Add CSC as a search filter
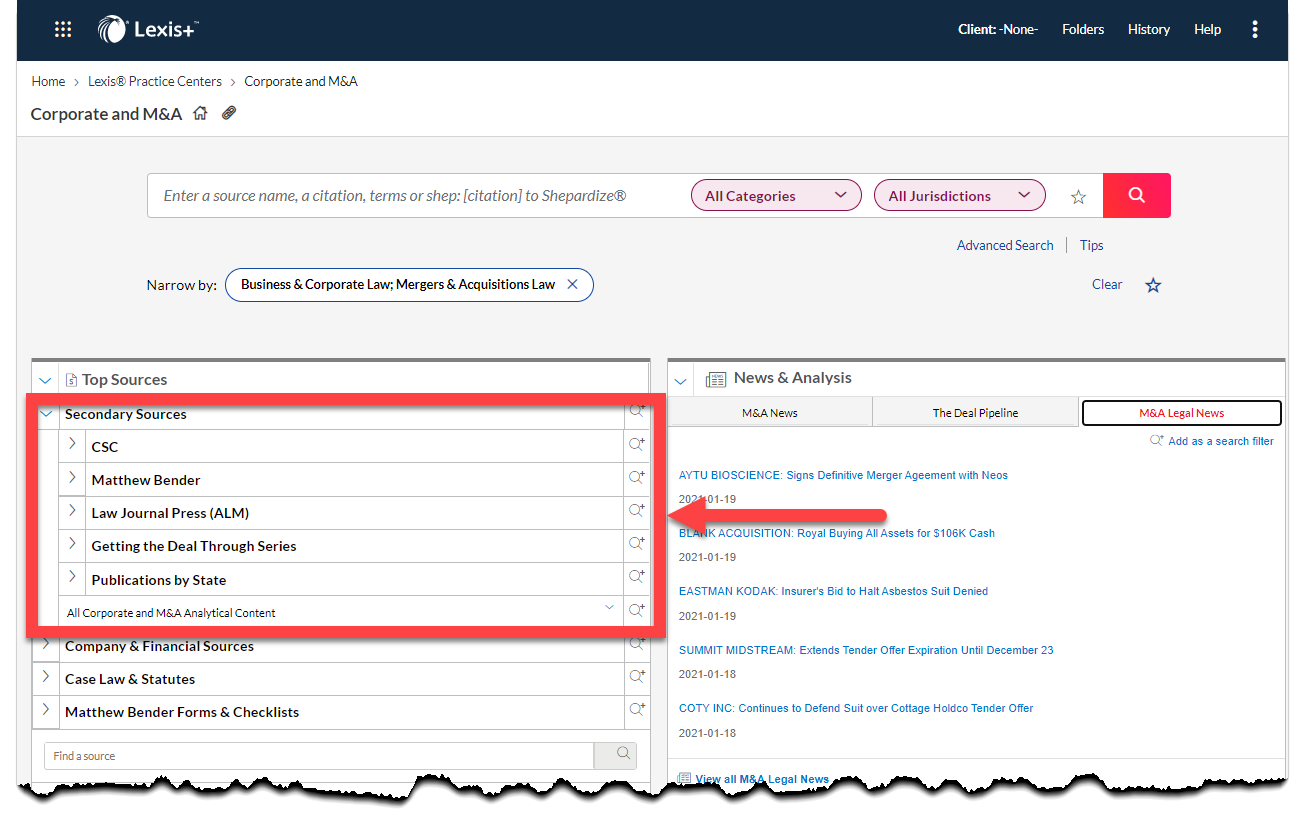Viewport: 1308px width, 840px height. (636, 445)
